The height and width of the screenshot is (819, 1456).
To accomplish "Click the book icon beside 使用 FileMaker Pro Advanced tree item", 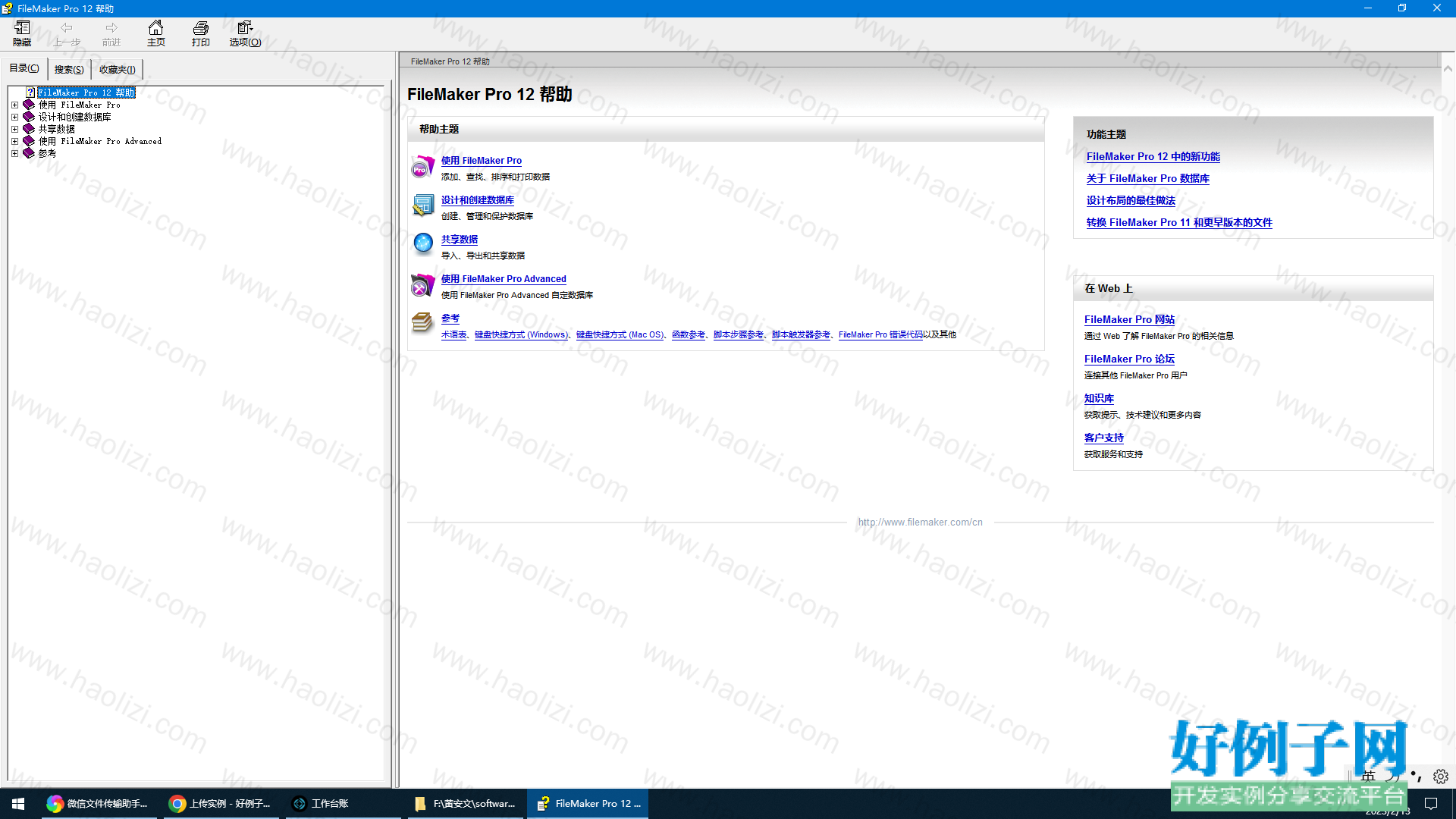I will 29,141.
